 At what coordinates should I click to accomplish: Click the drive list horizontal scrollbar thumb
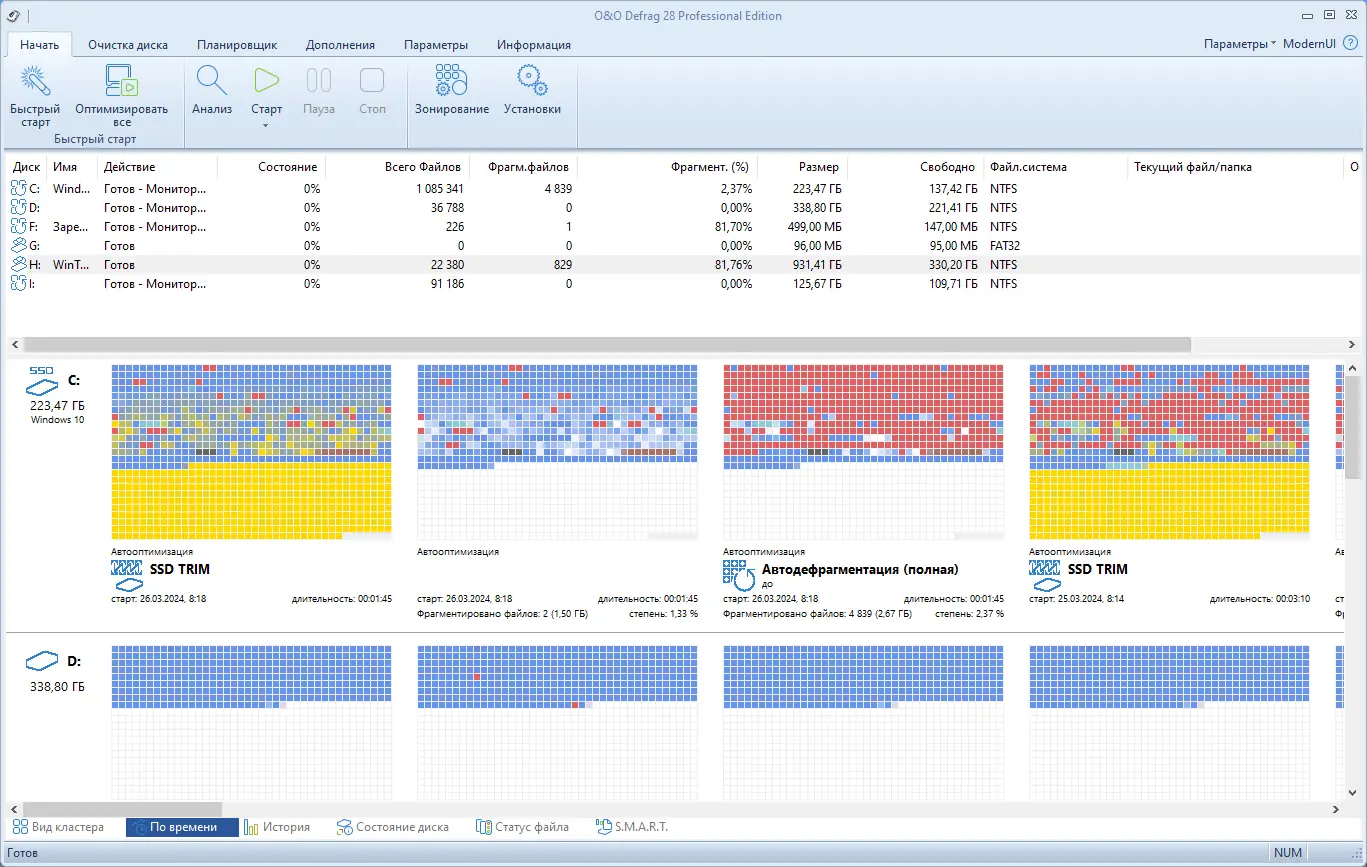[608, 344]
